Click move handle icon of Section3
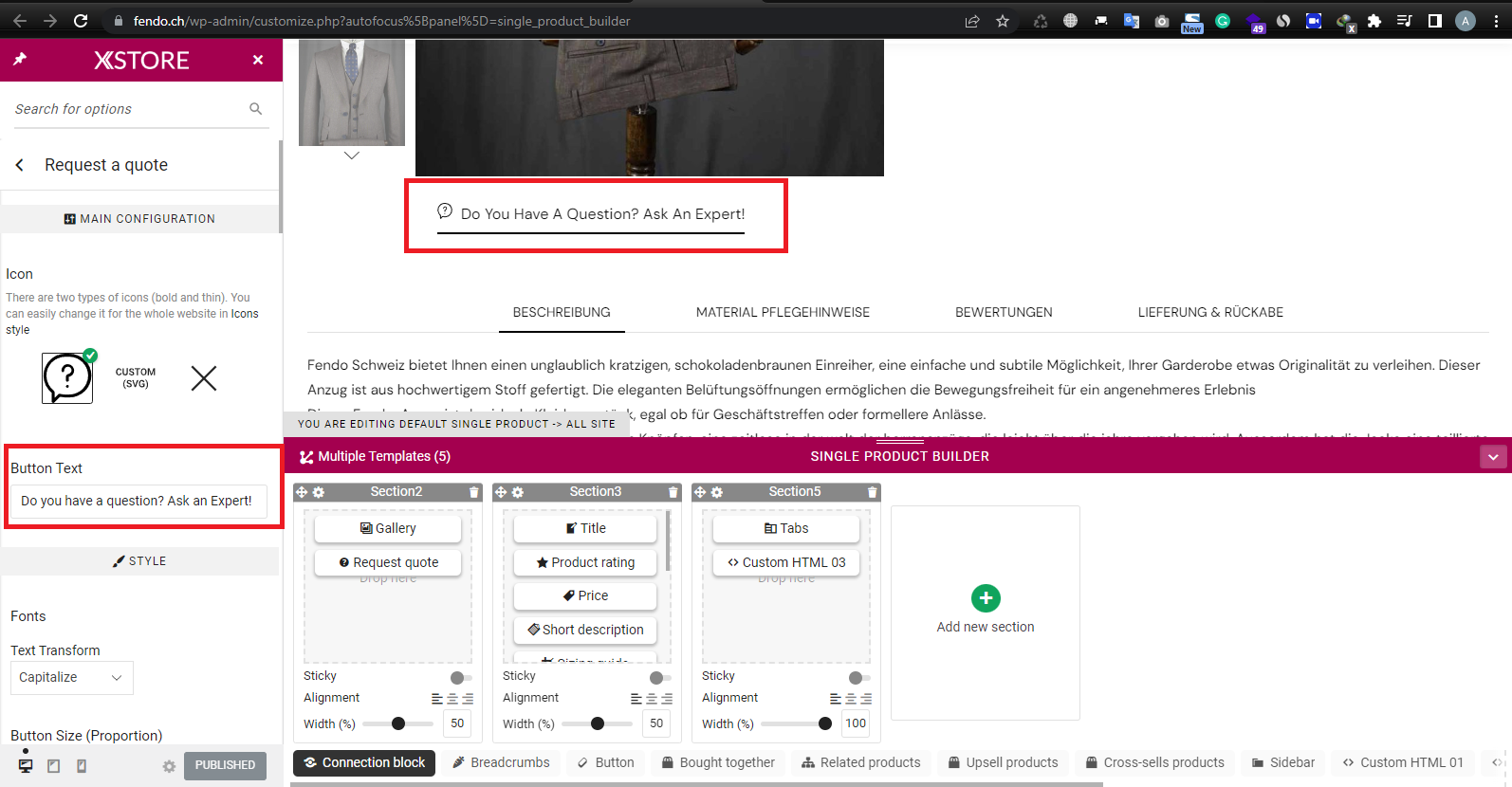This screenshot has width=1512, height=787. (x=501, y=492)
